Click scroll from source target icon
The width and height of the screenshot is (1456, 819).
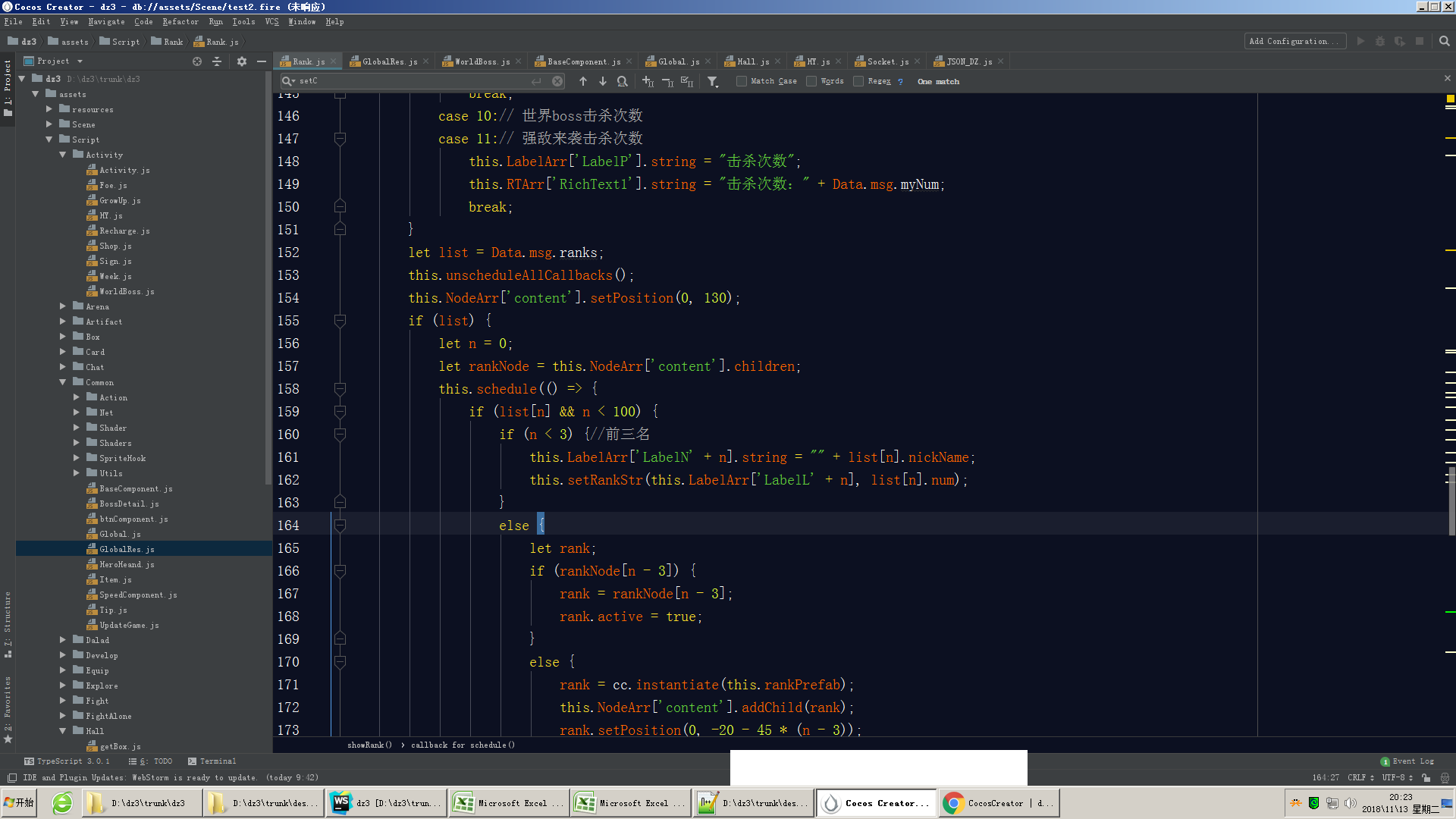click(197, 61)
